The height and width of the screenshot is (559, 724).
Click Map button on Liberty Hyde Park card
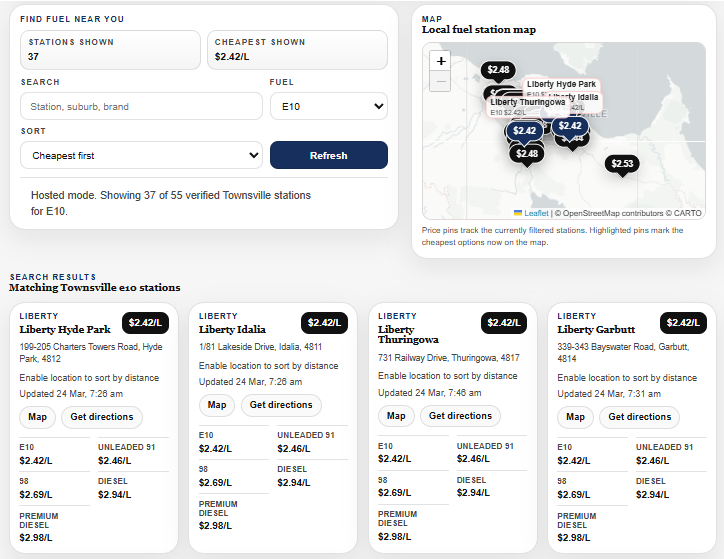[37, 416]
